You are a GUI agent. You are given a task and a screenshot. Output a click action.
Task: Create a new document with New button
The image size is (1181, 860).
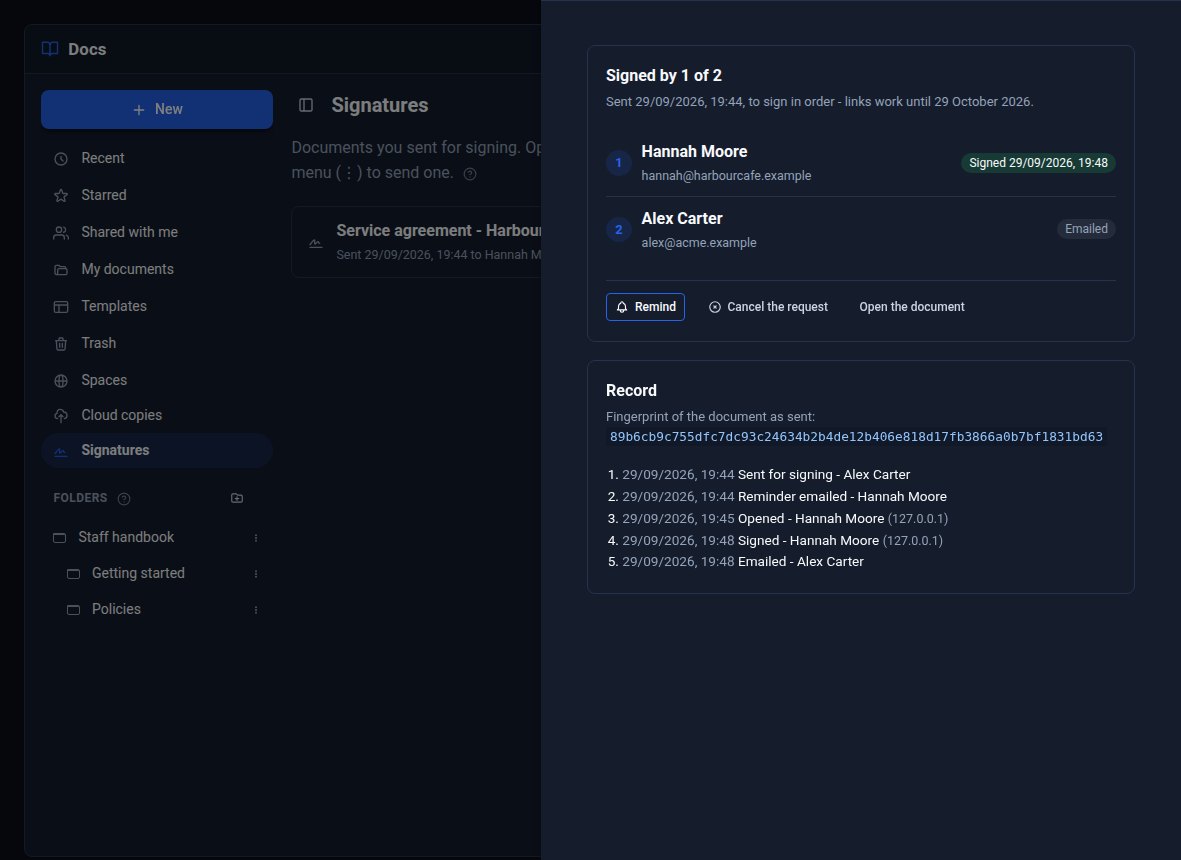pyautogui.click(x=157, y=109)
